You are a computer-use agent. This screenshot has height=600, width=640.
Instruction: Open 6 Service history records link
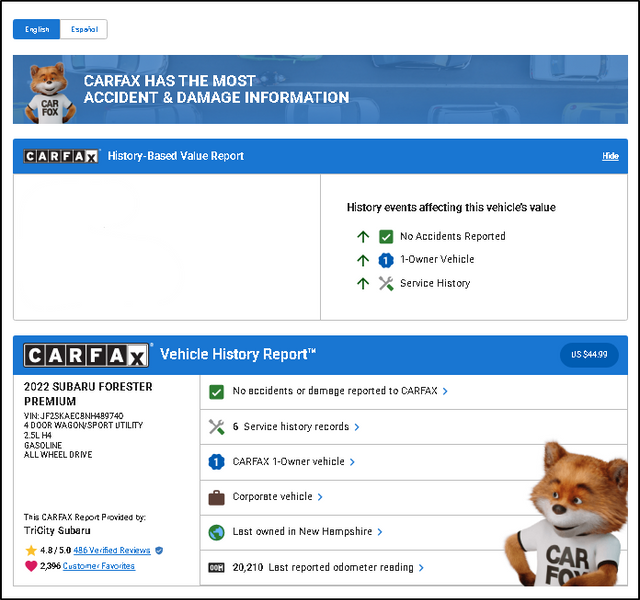click(x=291, y=427)
